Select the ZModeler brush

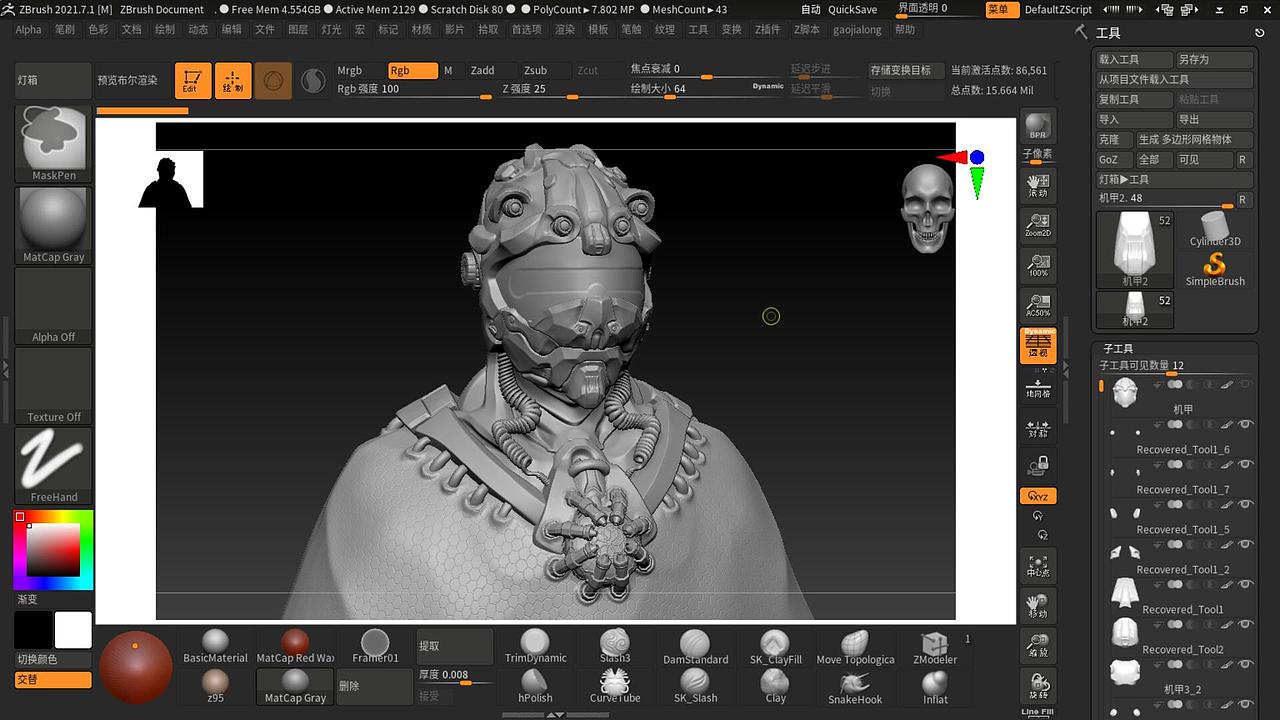click(935, 646)
